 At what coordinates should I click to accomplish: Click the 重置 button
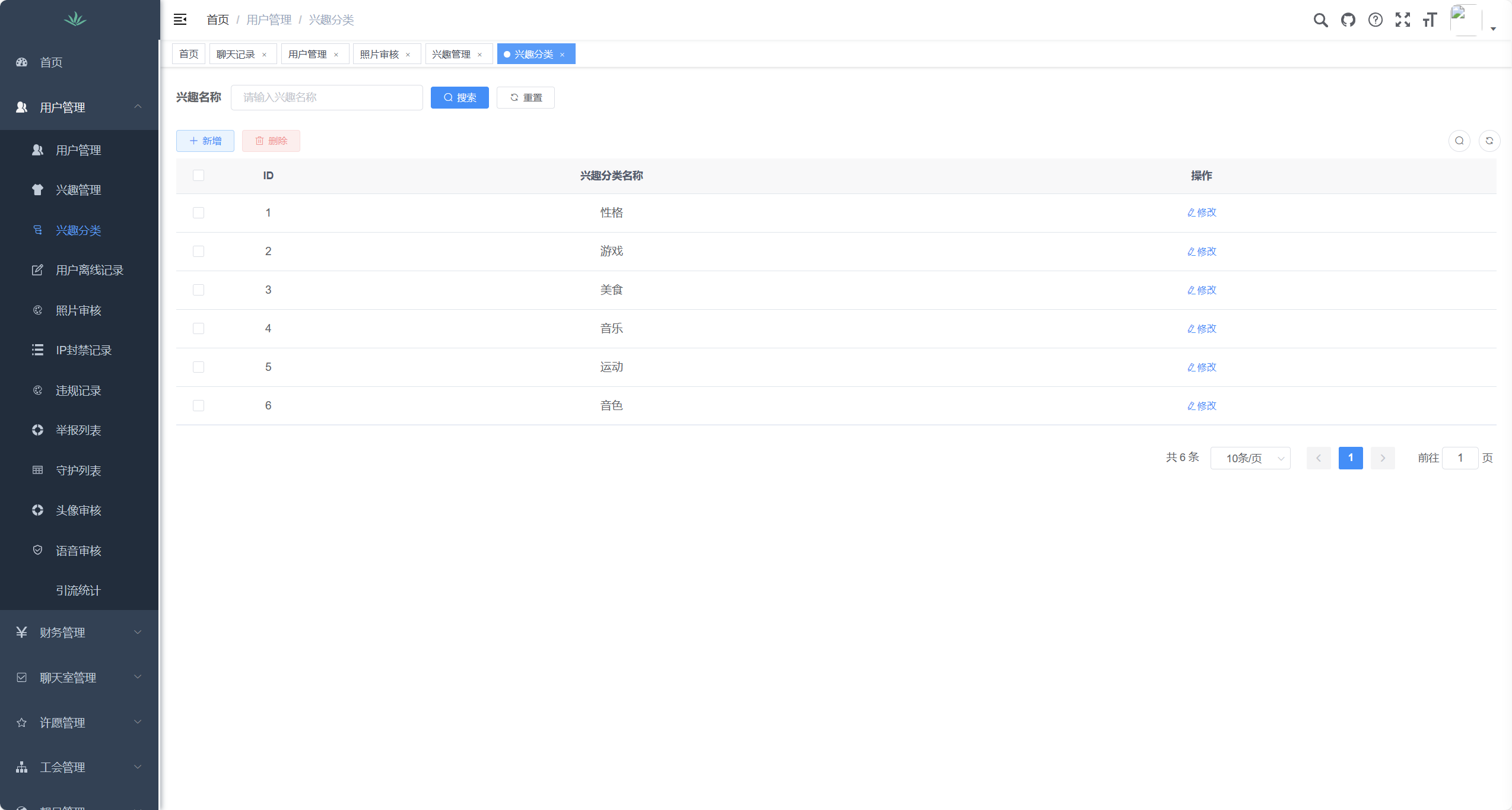pos(526,97)
